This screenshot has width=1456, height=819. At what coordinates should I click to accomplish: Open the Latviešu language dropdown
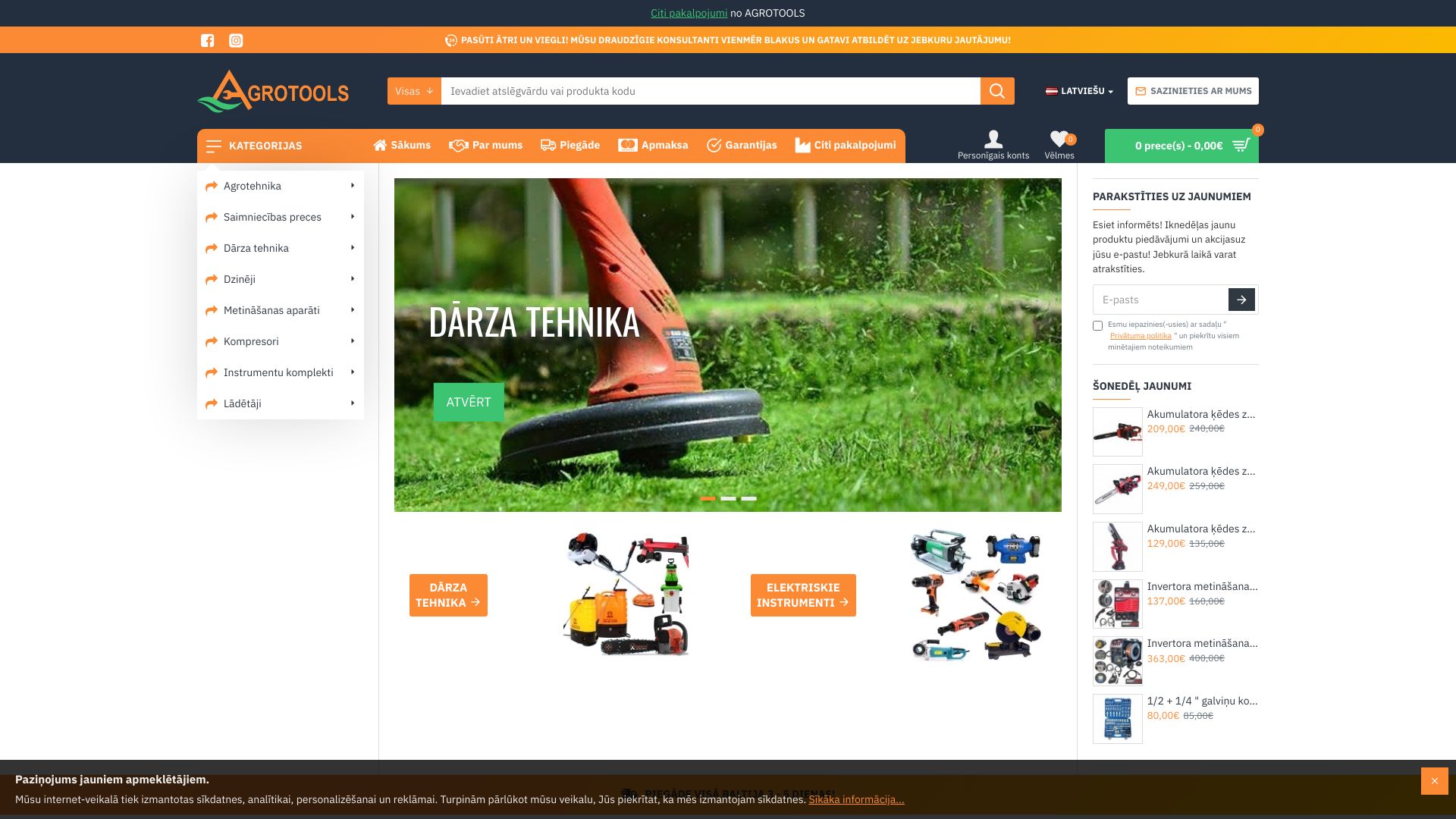point(1079,91)
